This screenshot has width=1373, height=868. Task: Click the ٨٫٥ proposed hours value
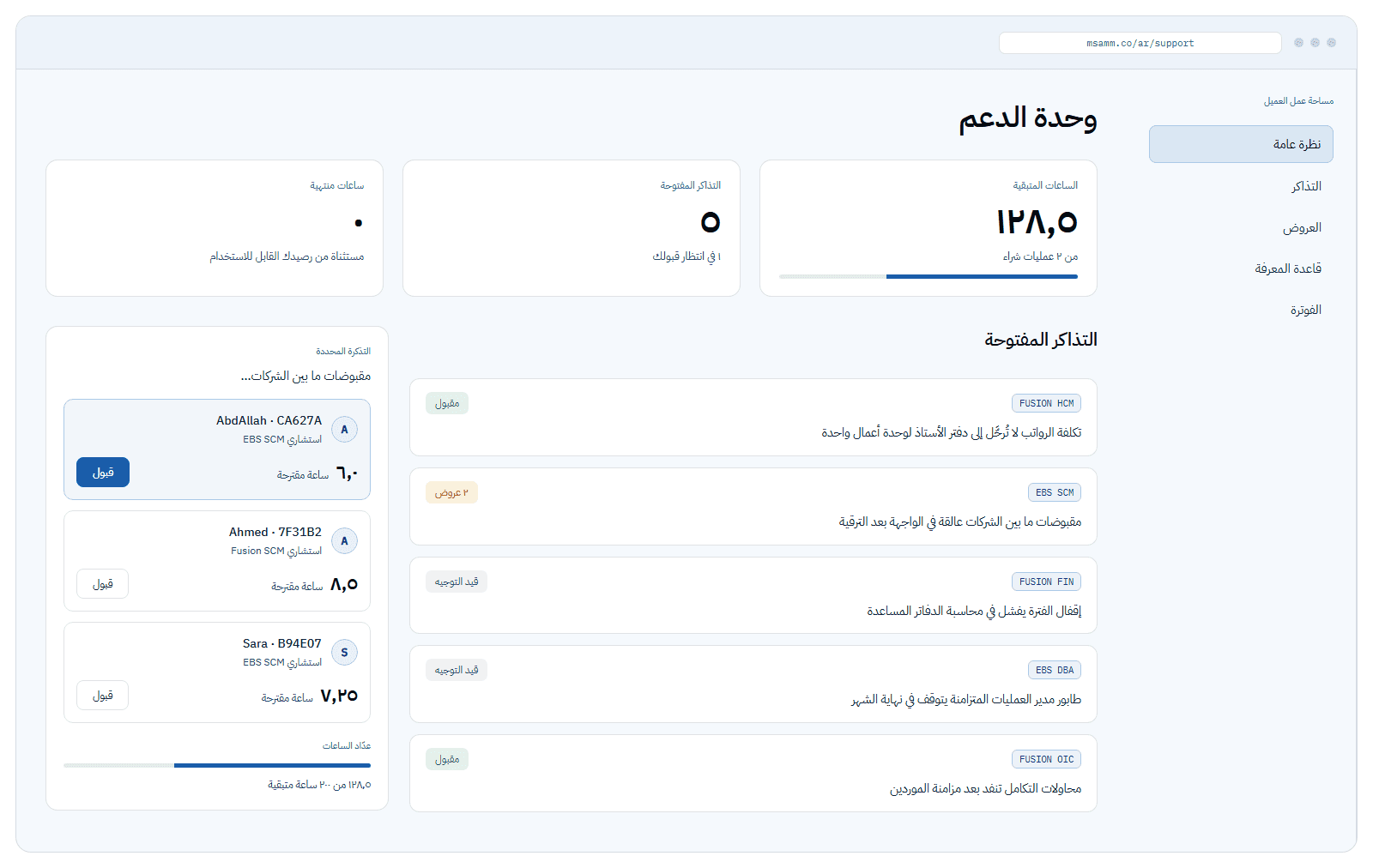(344, 584)
